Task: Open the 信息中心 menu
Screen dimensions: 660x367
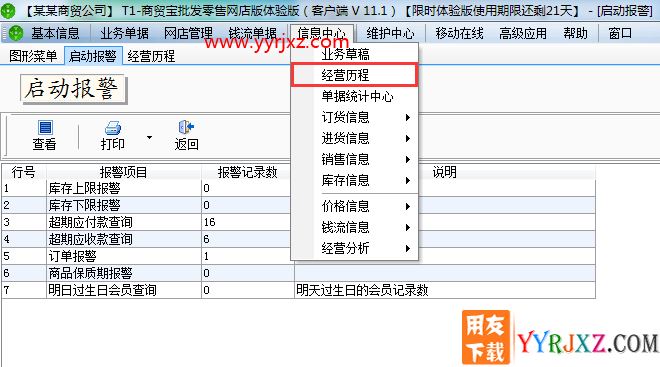Action: [x=322, y=33]
